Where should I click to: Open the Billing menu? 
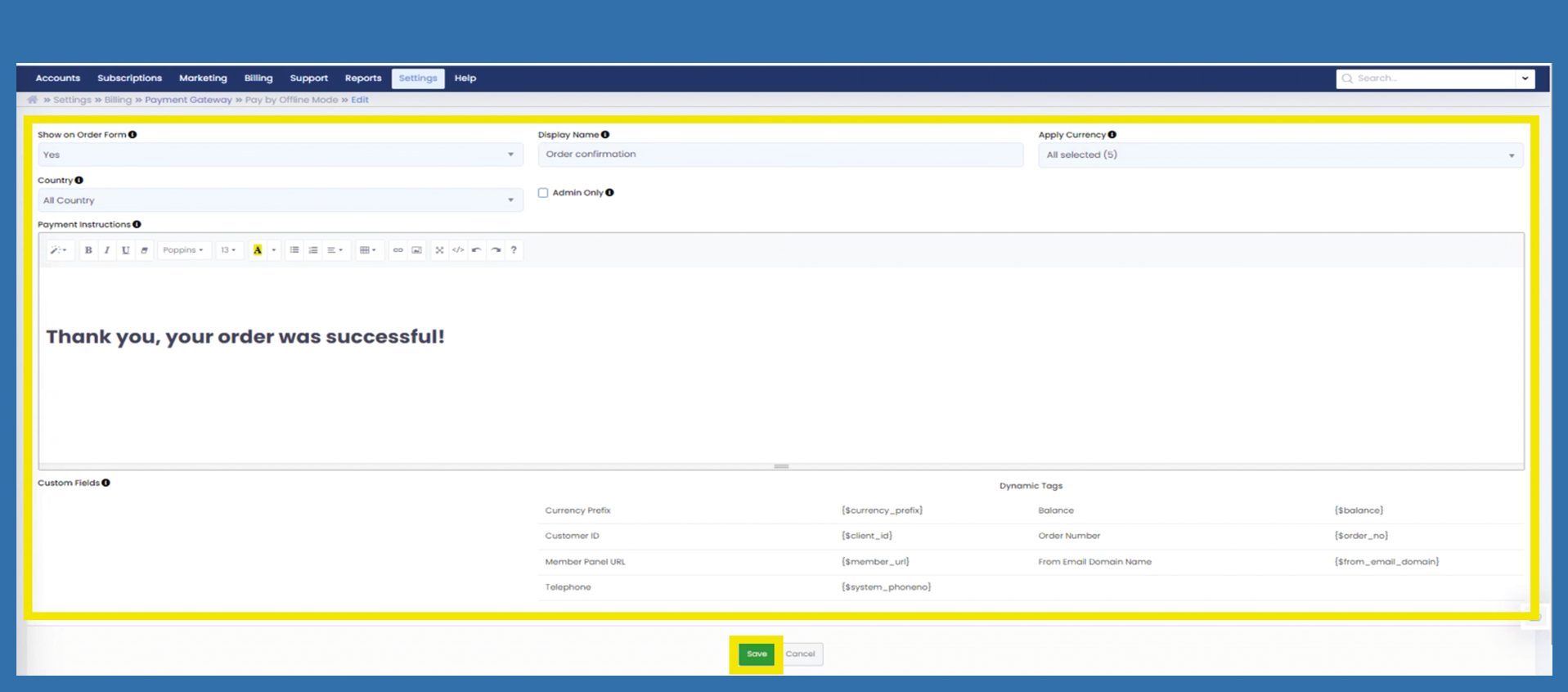(258, 79)
